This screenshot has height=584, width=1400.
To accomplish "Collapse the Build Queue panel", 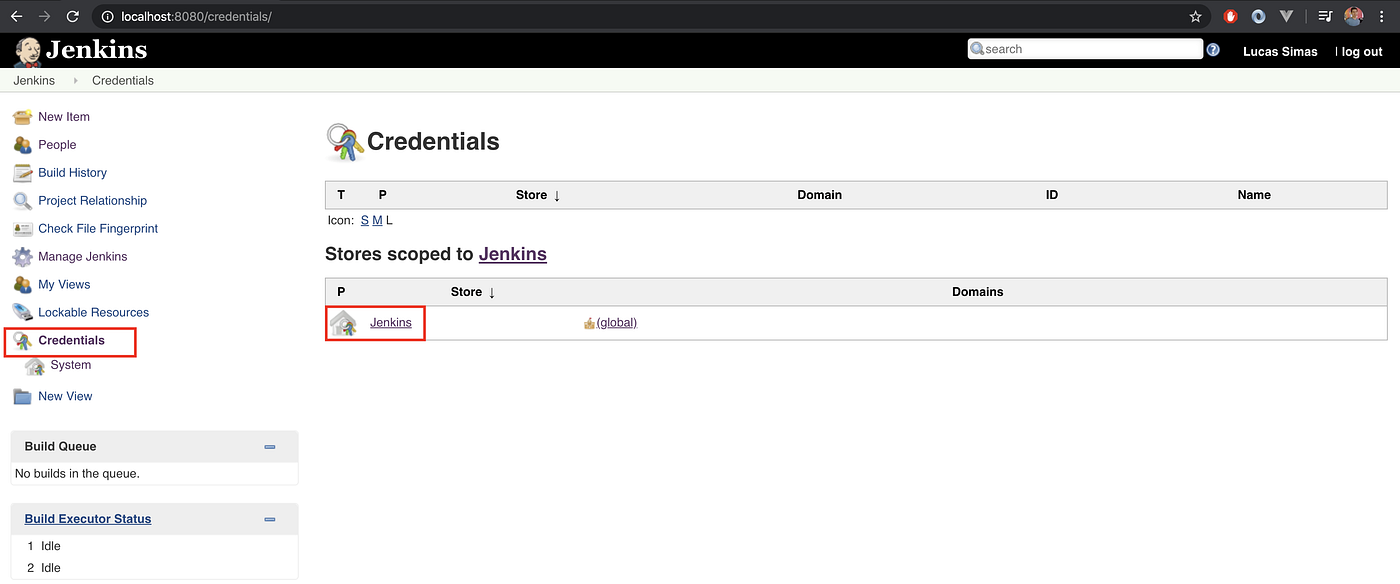I will 269,446.
